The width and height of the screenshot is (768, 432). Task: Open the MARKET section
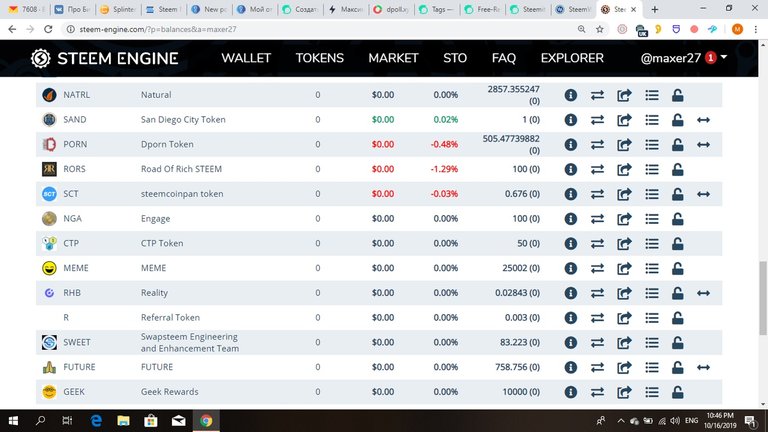pos(393,58)
